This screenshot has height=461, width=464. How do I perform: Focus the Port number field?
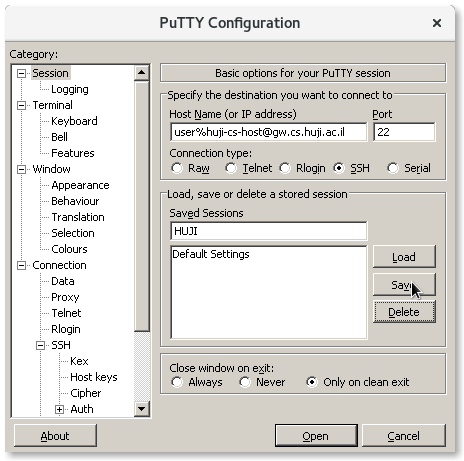tap(404, 132)
